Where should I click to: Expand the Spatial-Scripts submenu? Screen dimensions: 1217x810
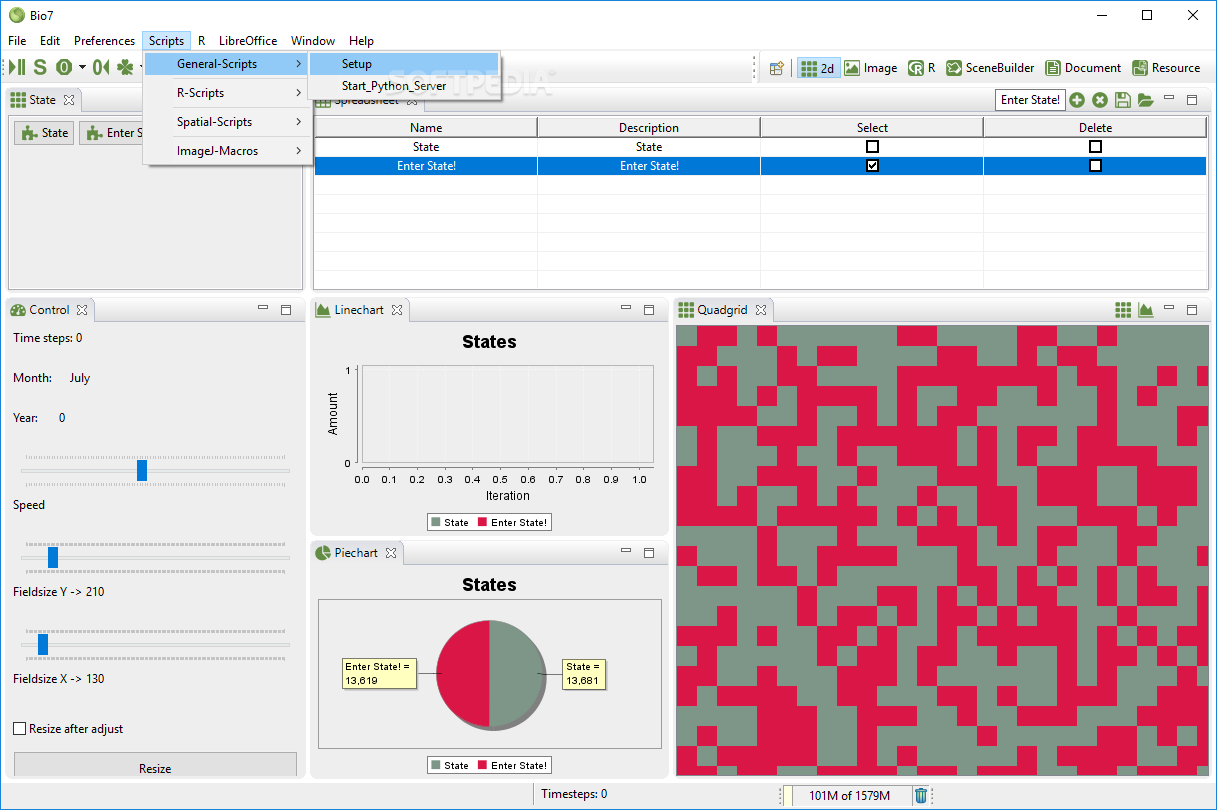[x=229, y=122]
